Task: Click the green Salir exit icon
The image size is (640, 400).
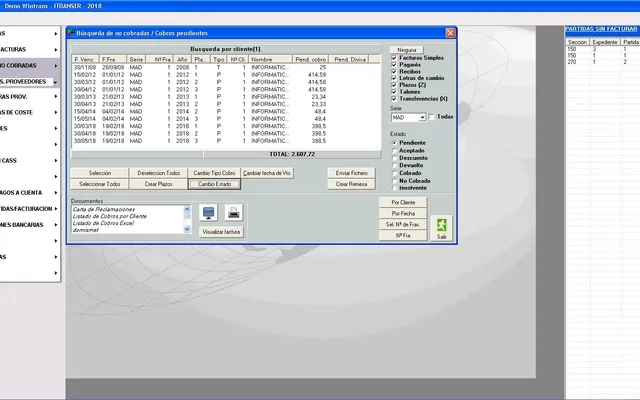Action: (442, 228)
